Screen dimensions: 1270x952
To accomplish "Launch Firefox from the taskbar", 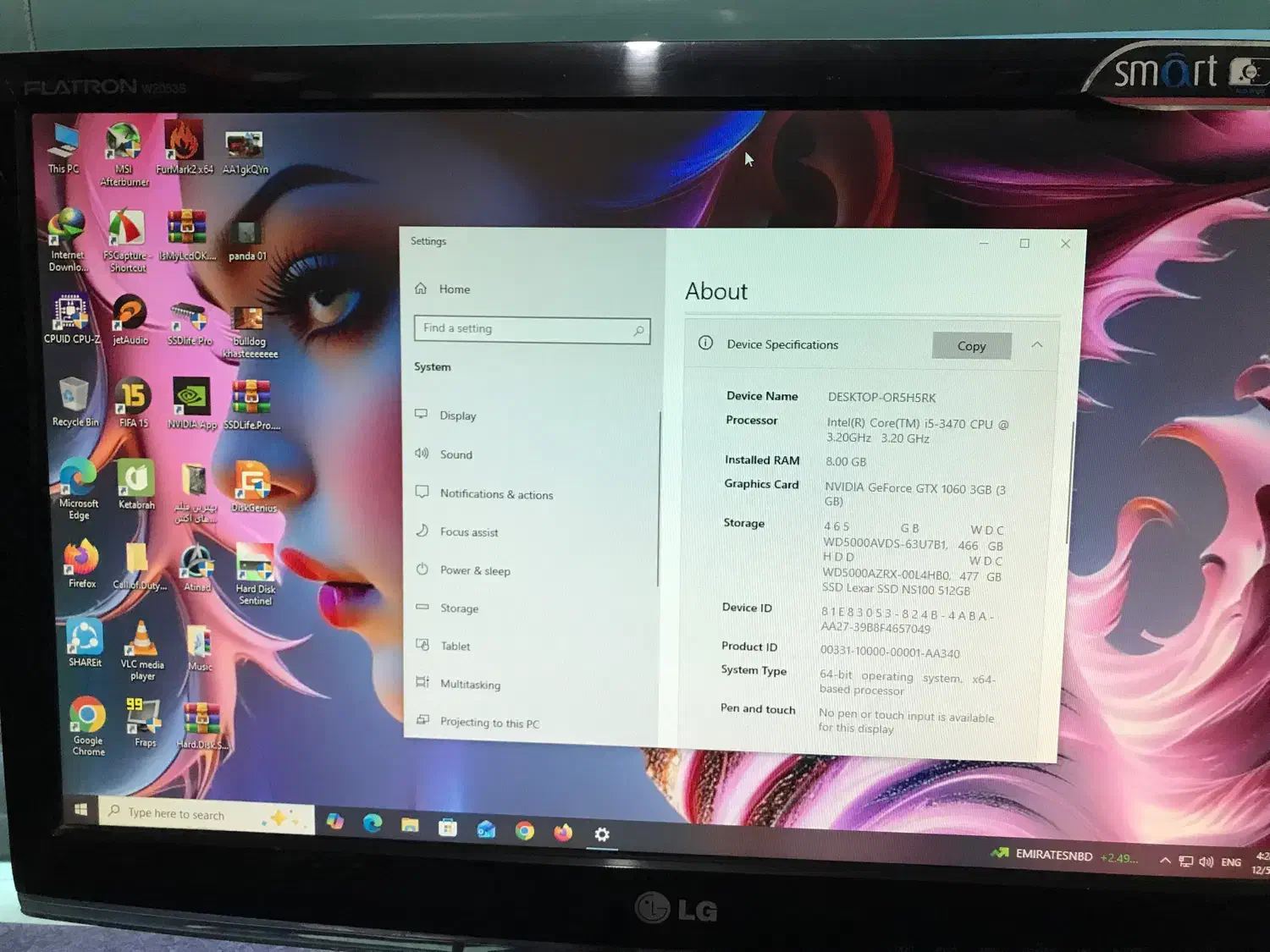I will pos(563,834).
